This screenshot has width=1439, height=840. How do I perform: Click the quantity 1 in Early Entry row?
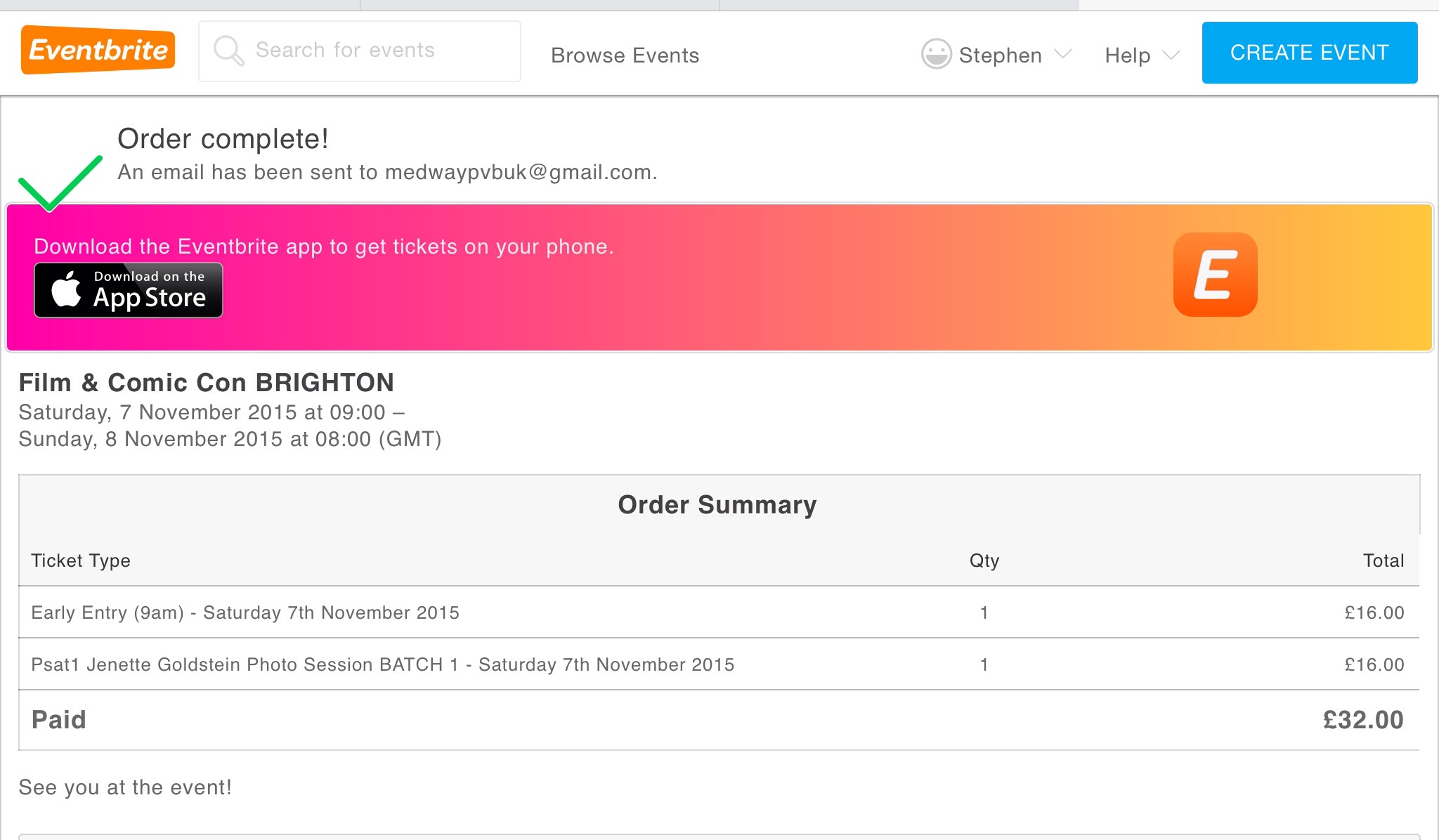(984, 612)
